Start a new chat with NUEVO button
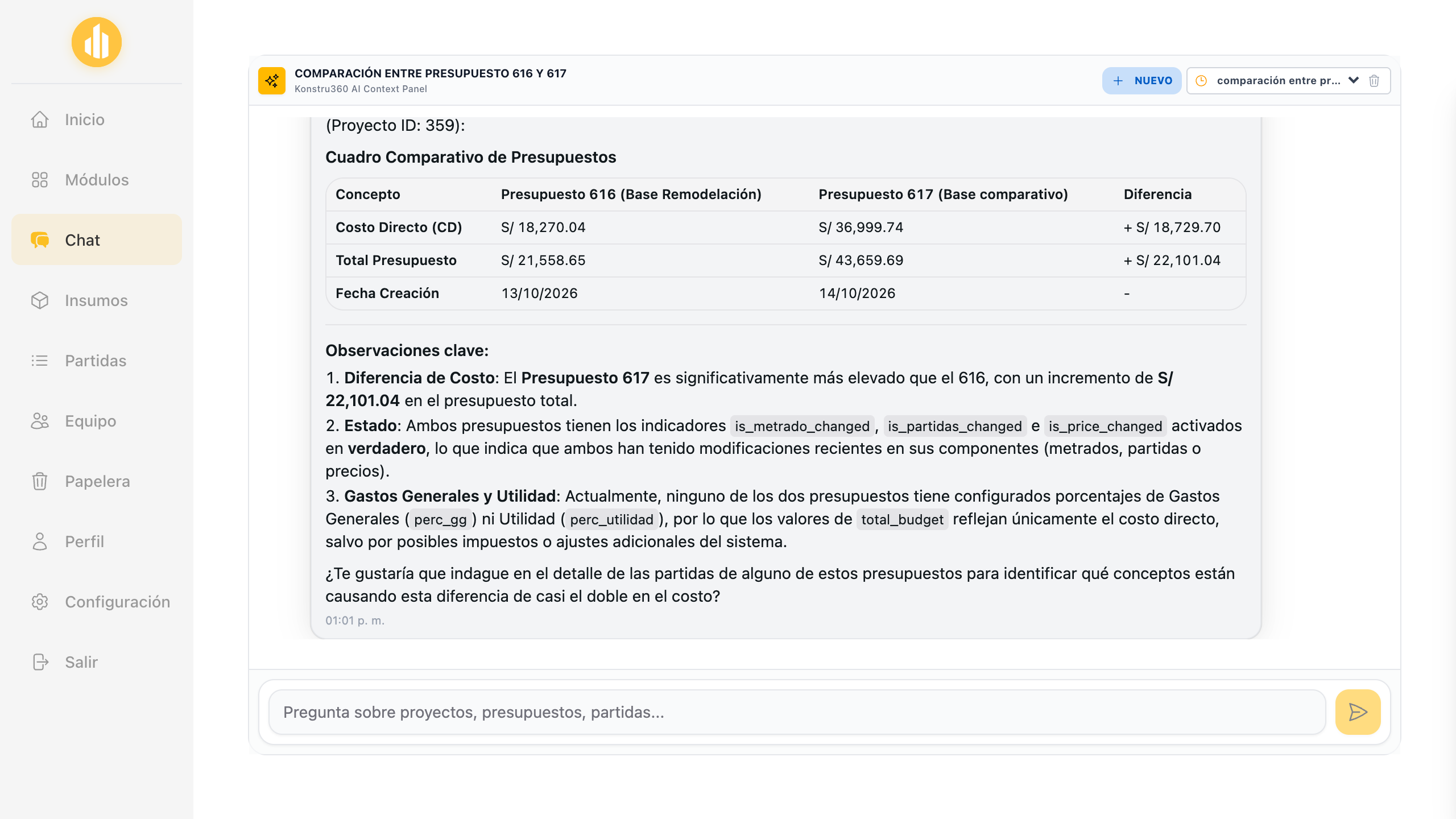The width and height of the screenshot is (1456, 819). pos(1141,81)
